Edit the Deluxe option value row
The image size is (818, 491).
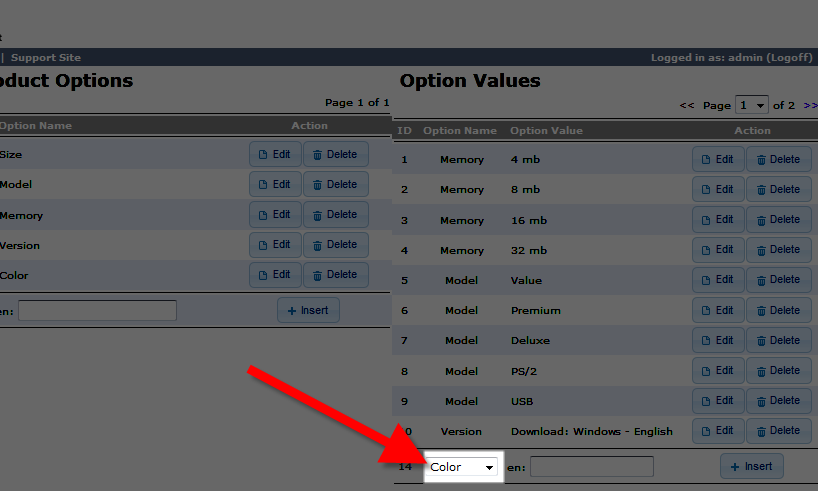tap(717, 341)
